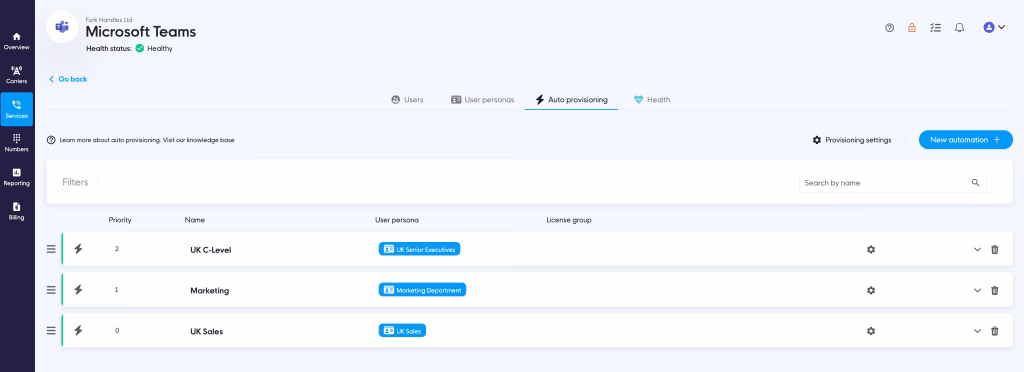Open the Carriers sidebar item

[16, 75]
